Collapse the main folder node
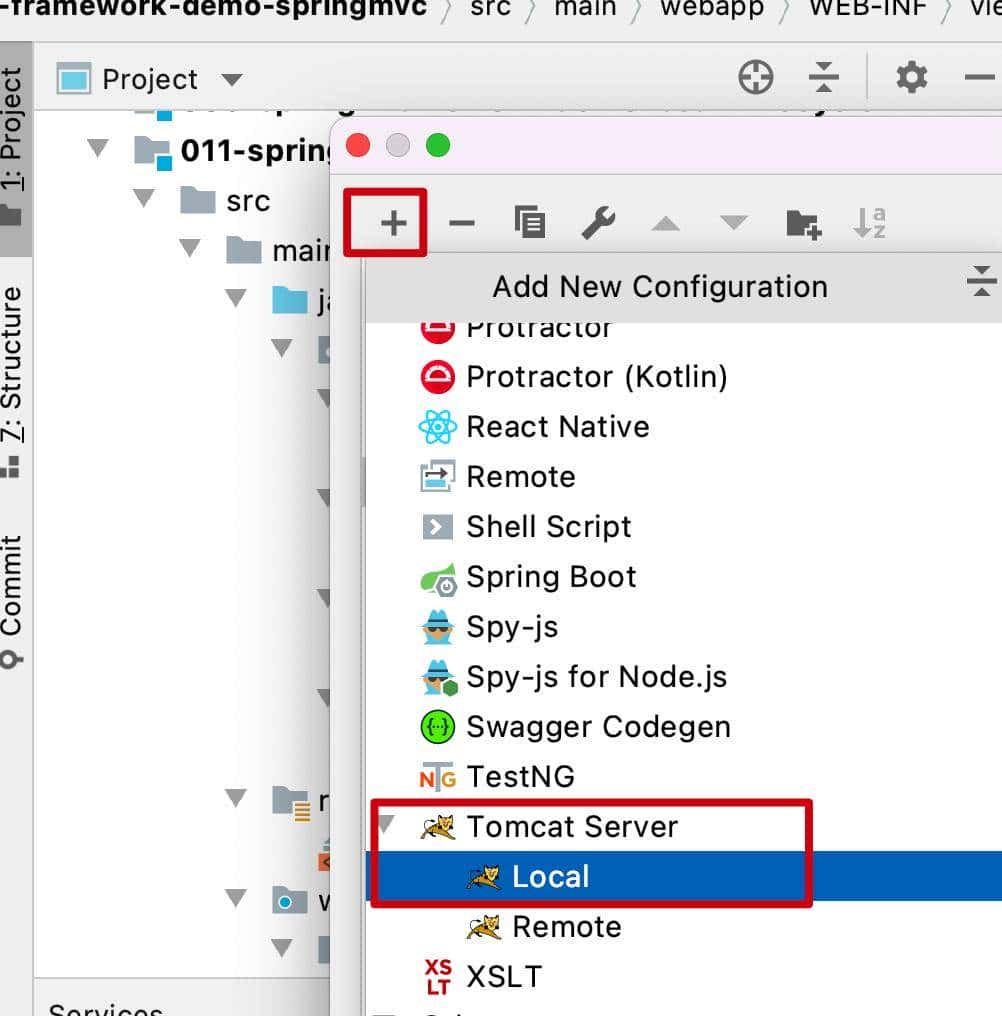Image resolution: width=1002 pixels, height=1016 pixels. click(x=190, y=247)
